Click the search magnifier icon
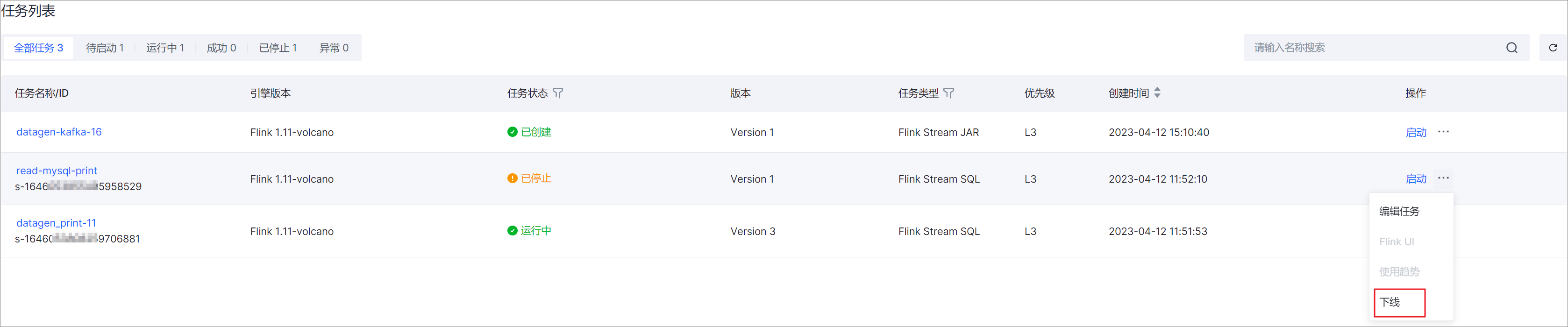 click(1512, 48)
